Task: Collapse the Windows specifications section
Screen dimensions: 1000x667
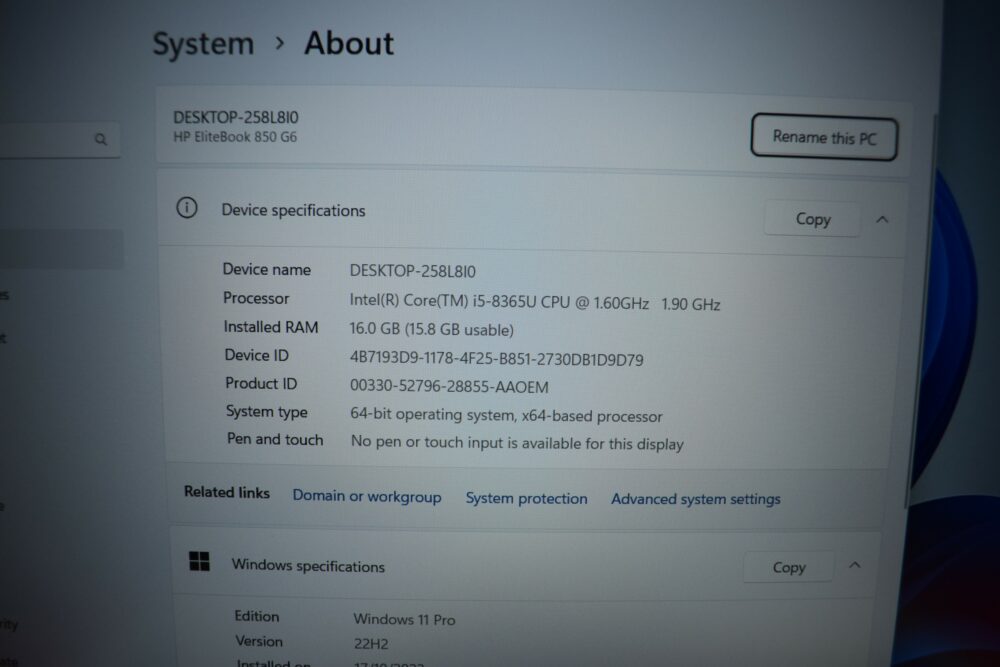Action: point(855,566)
